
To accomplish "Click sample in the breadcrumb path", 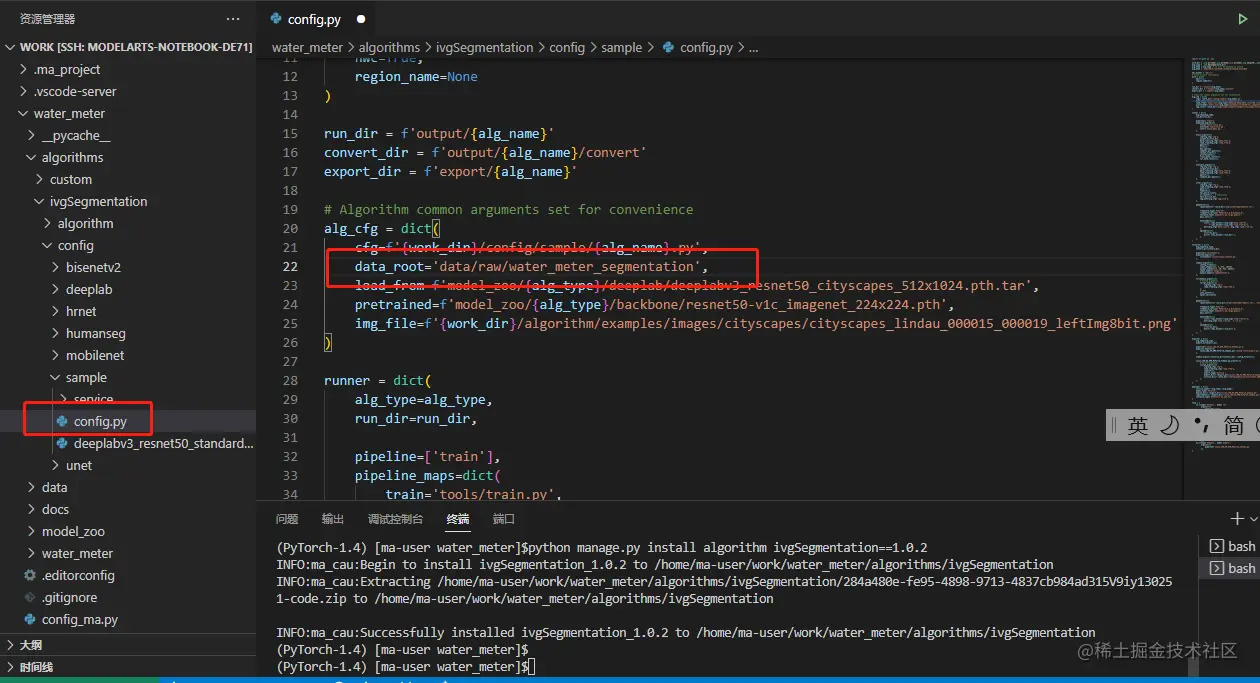I will [x=622, y=47].
